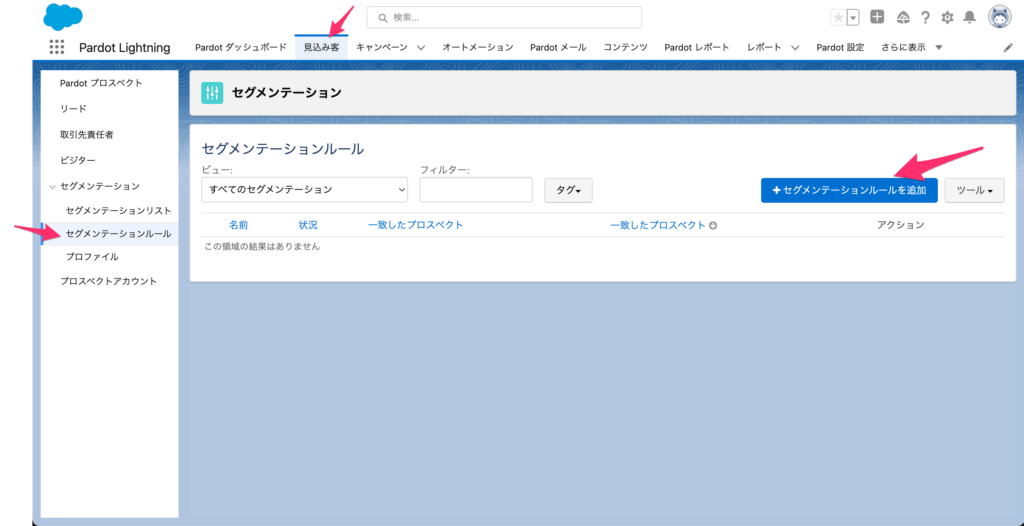Screen dimensions: 1024x526
Task: Click the info icon beside 一致したプロスペクト
Action: tap(713, 225)
